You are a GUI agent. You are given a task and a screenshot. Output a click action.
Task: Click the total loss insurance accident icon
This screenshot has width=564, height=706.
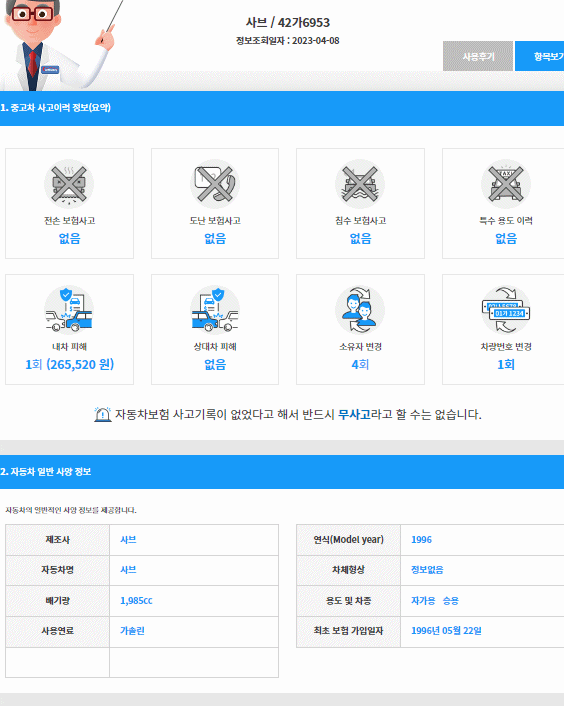pyautogui.click(x=69, y=184)
